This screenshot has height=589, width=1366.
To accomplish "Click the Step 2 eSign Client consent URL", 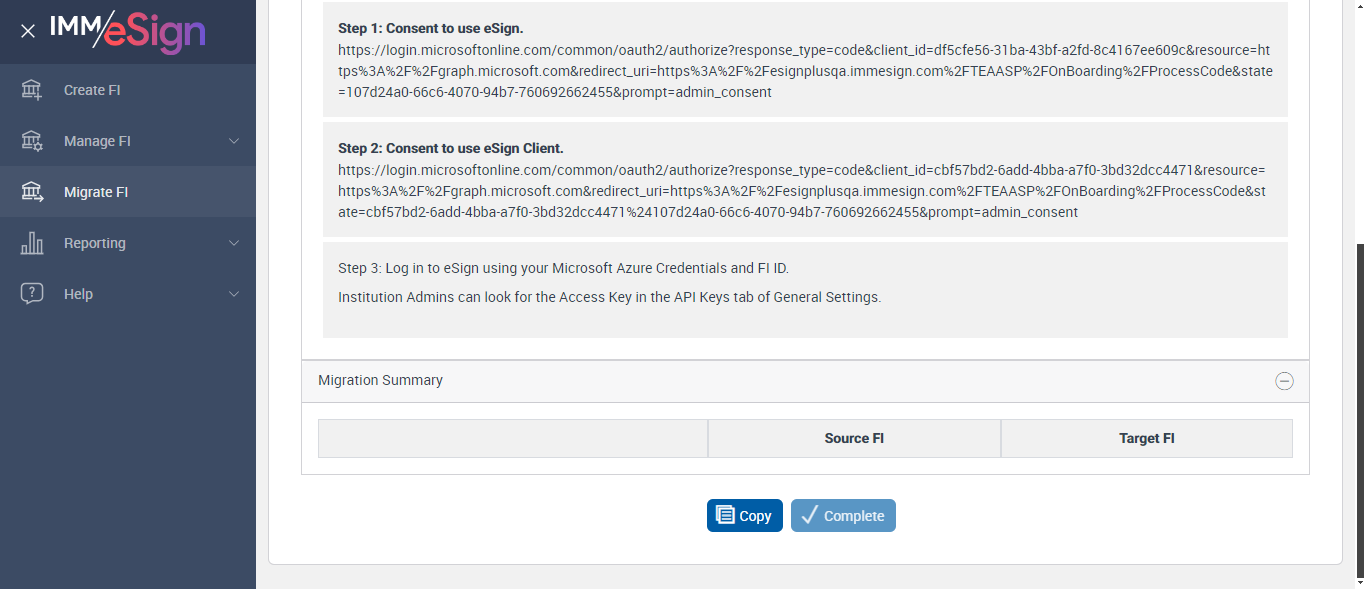I will 804,191.
